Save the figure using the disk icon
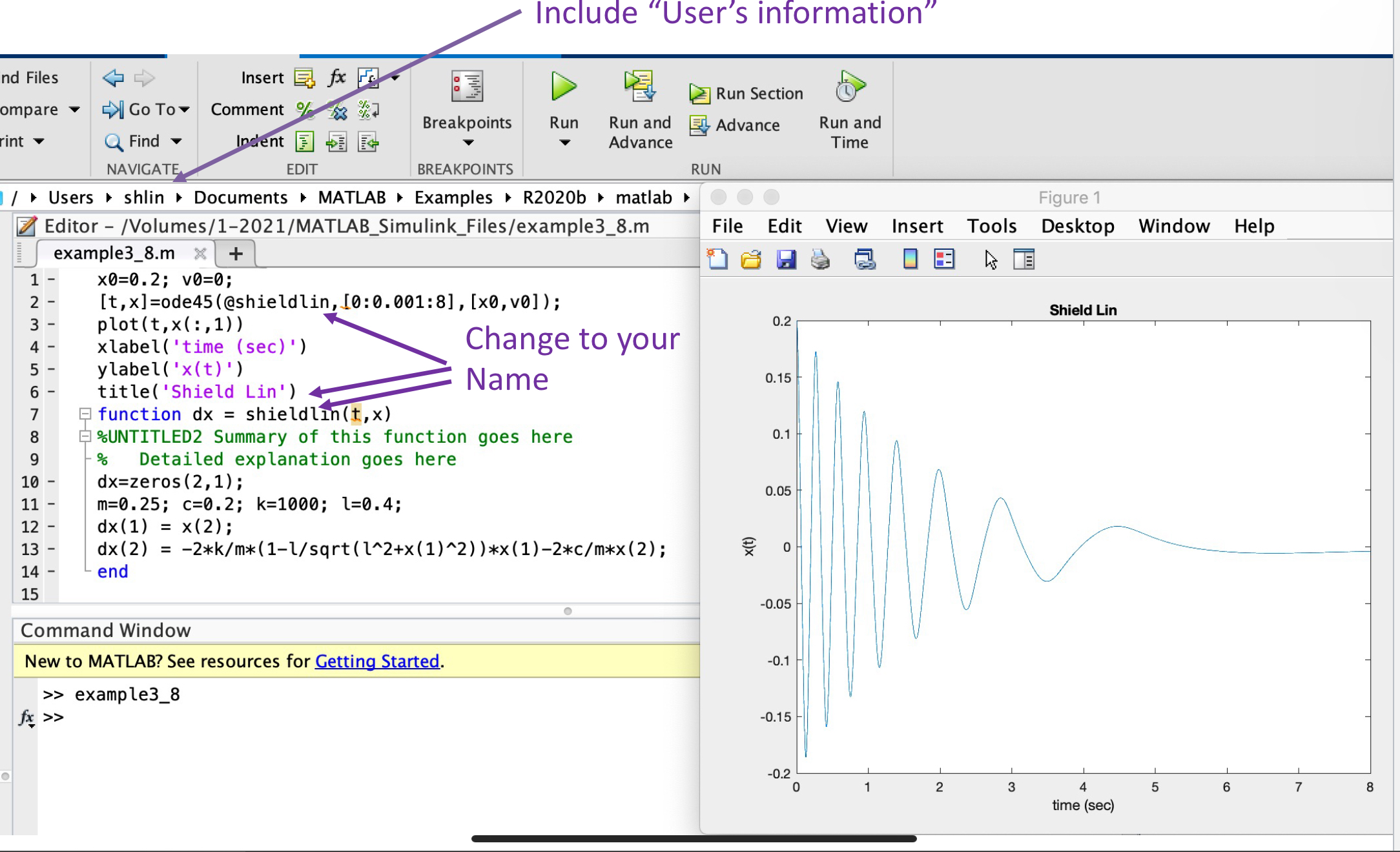 786,259
